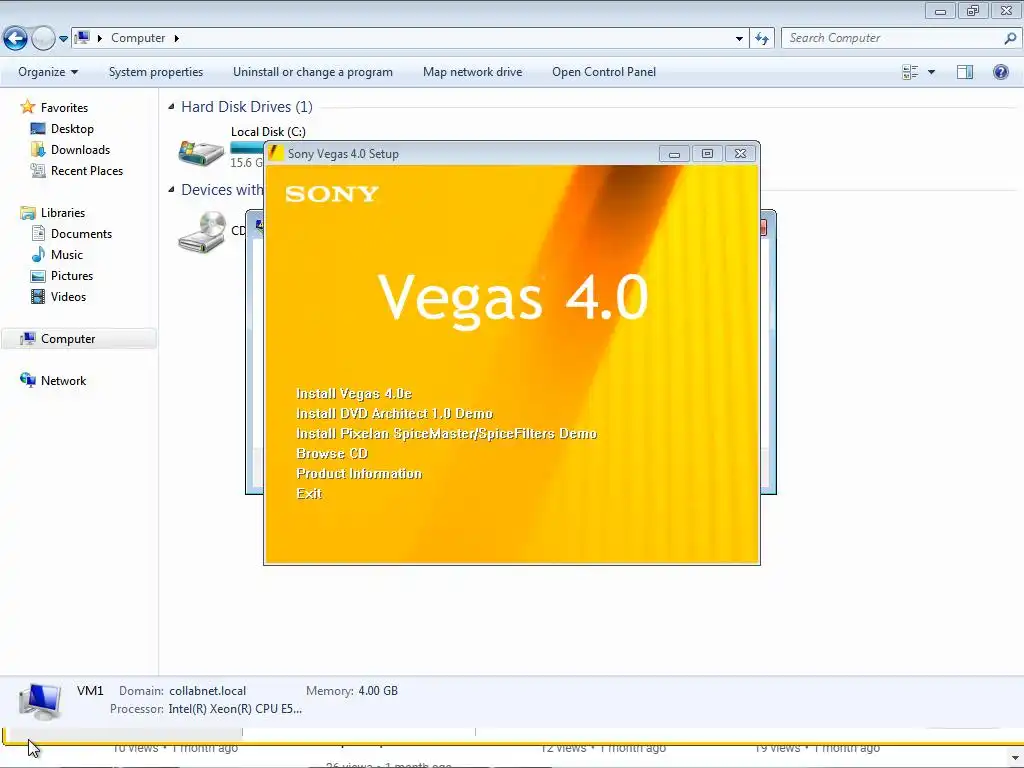Open Recent Places
This screenshot has height=768, width=1024.
(x=87, y=170)
